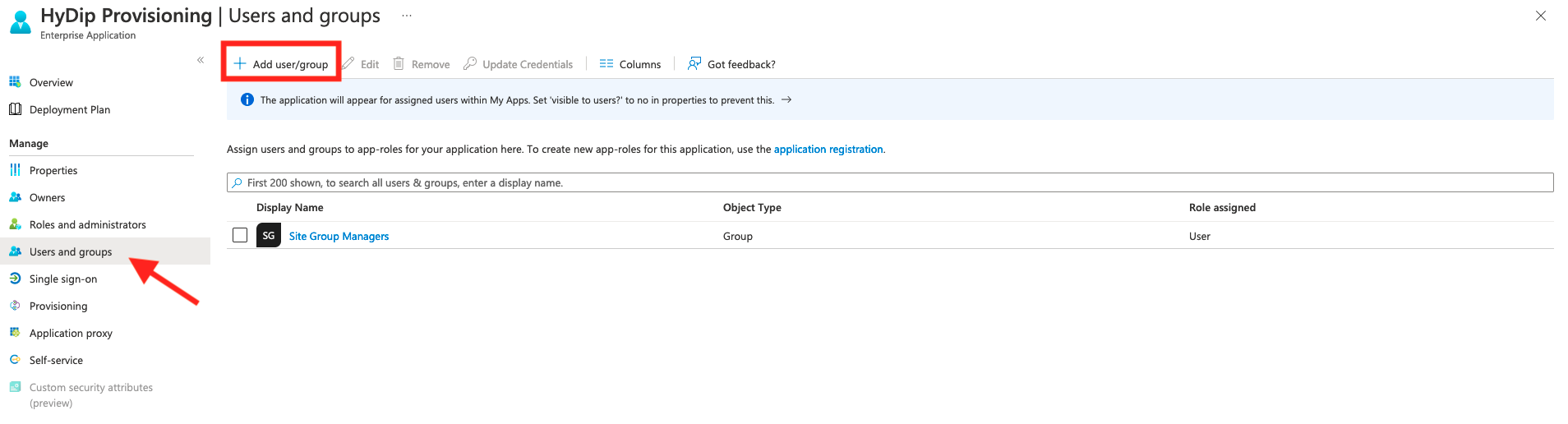Click the Roles and administrators icon
1568x424 pixels.
point(15,224)
